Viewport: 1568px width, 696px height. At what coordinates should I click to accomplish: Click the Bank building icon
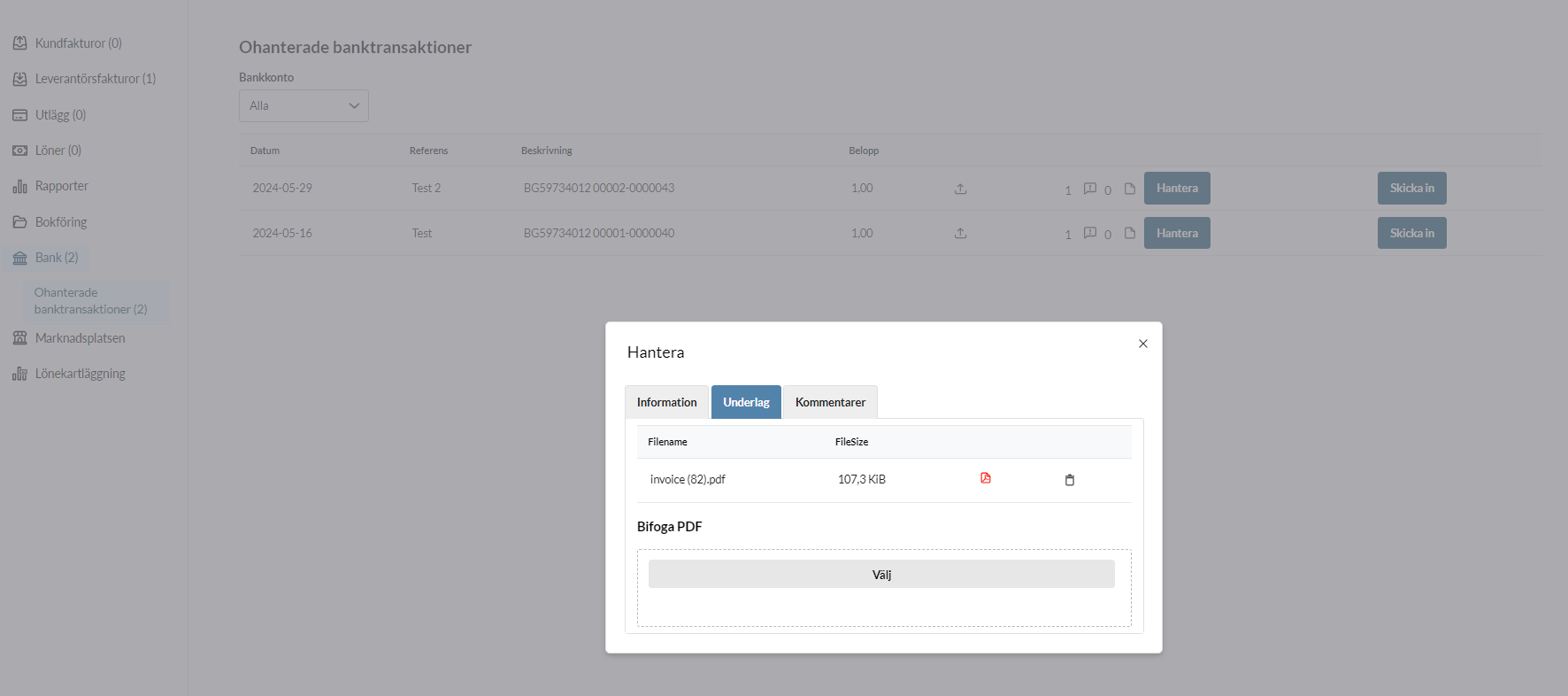pos(19,258)
